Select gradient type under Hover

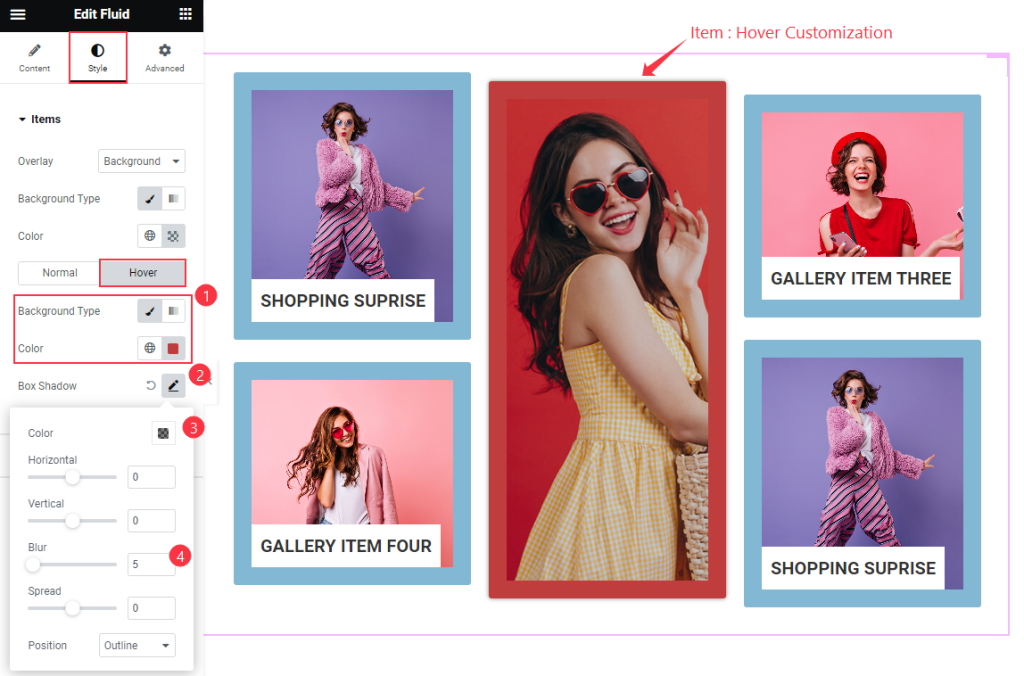pos(173,311)
